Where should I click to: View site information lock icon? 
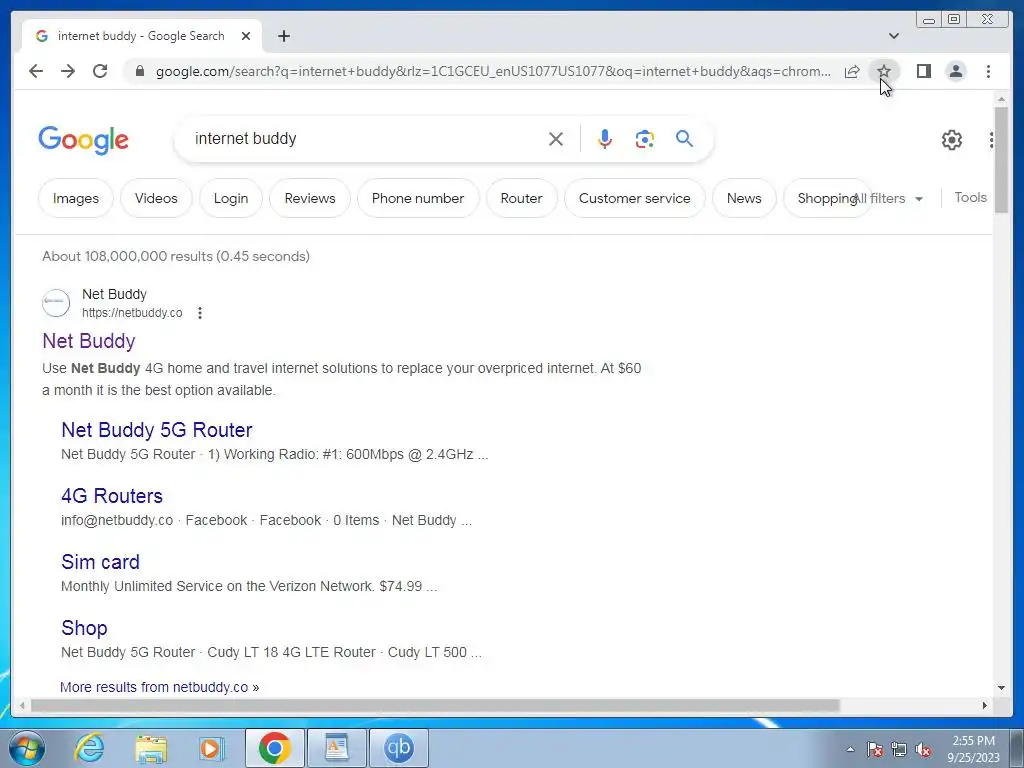139,71
